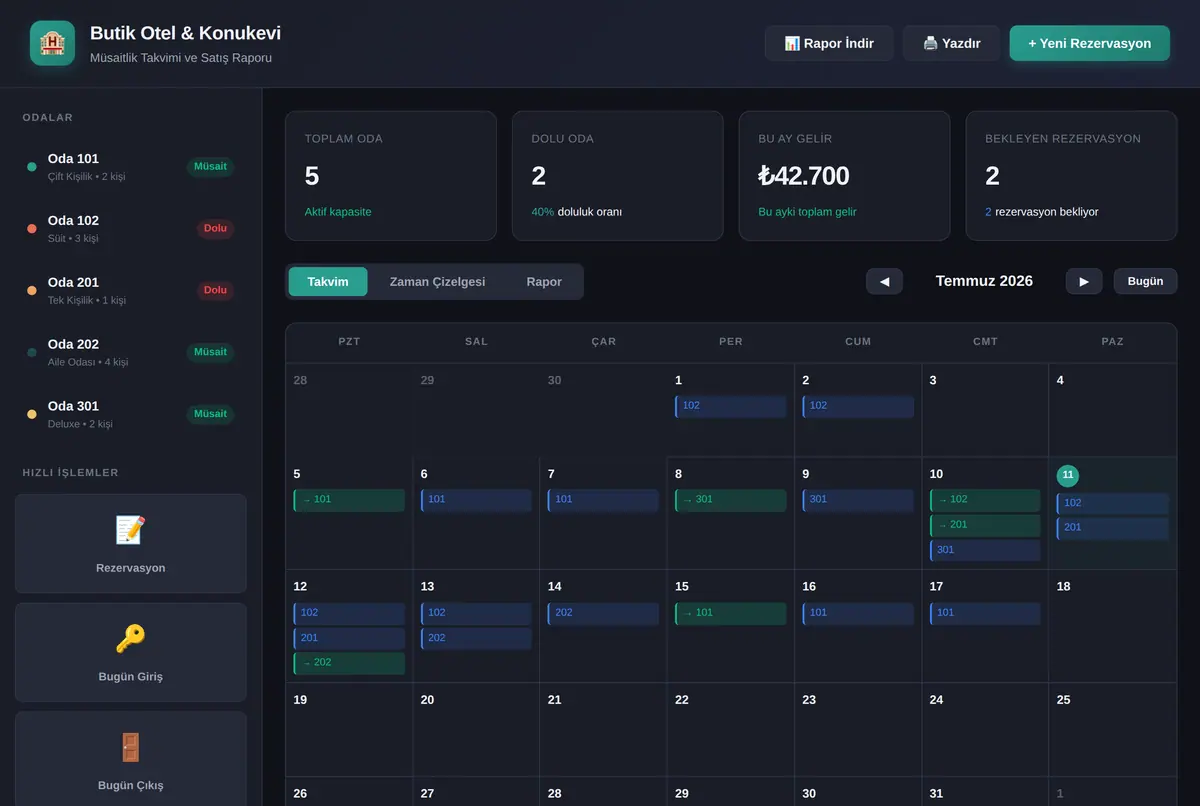The height and width of the screenshot is (806, 1200).
Task: Jump to today with Bugün button
Action: pyautogui.click(x=1145, y=281)
